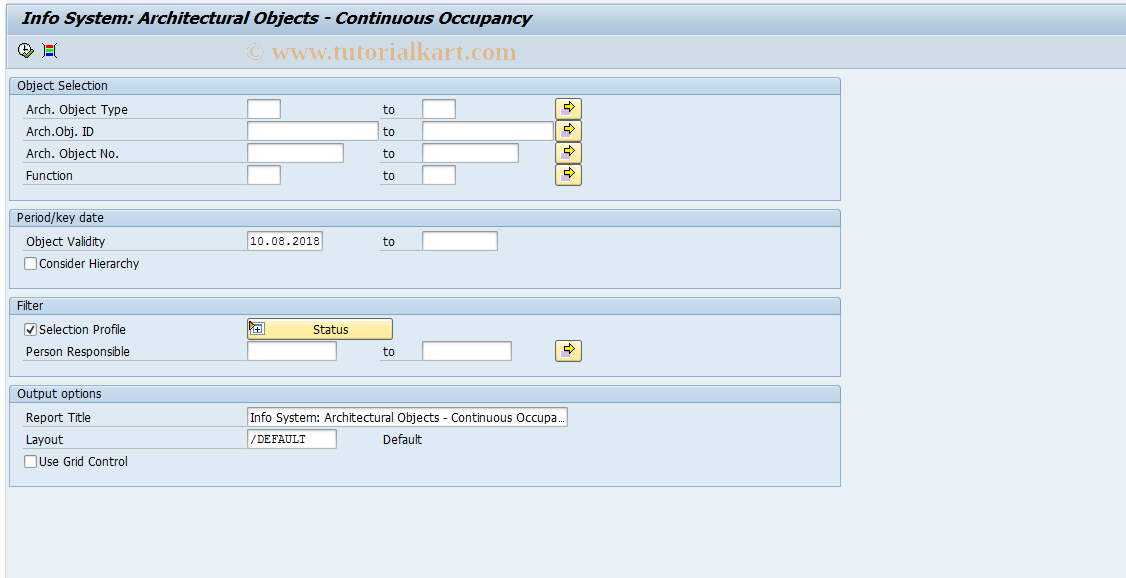
Task: Click the Arch. Object No. to field
Action: point(470,153)
